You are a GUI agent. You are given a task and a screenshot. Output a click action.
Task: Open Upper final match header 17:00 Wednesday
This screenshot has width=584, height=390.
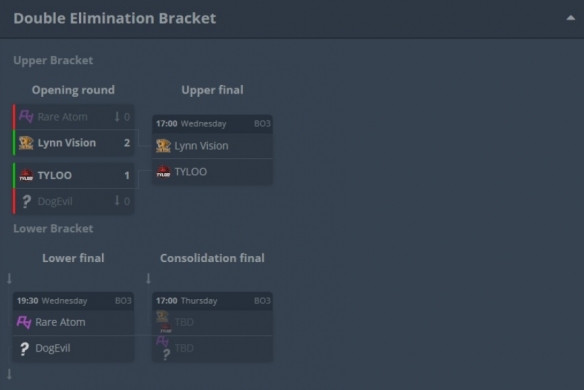(x=212, y=124)
